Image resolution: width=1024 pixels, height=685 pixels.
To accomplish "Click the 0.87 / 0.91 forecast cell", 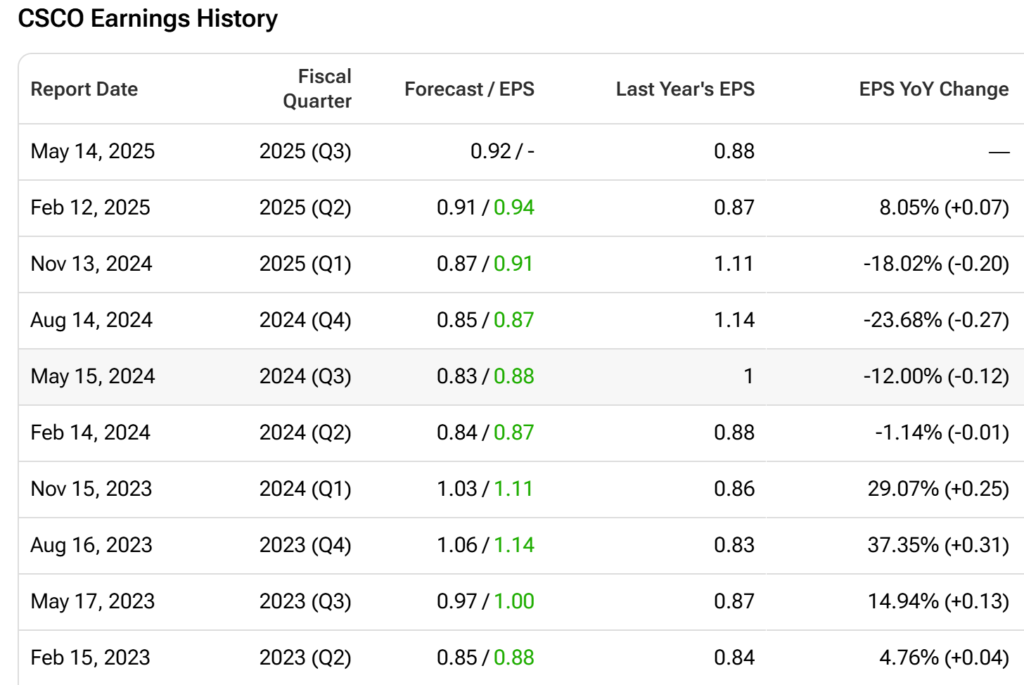I will [485, 264].
